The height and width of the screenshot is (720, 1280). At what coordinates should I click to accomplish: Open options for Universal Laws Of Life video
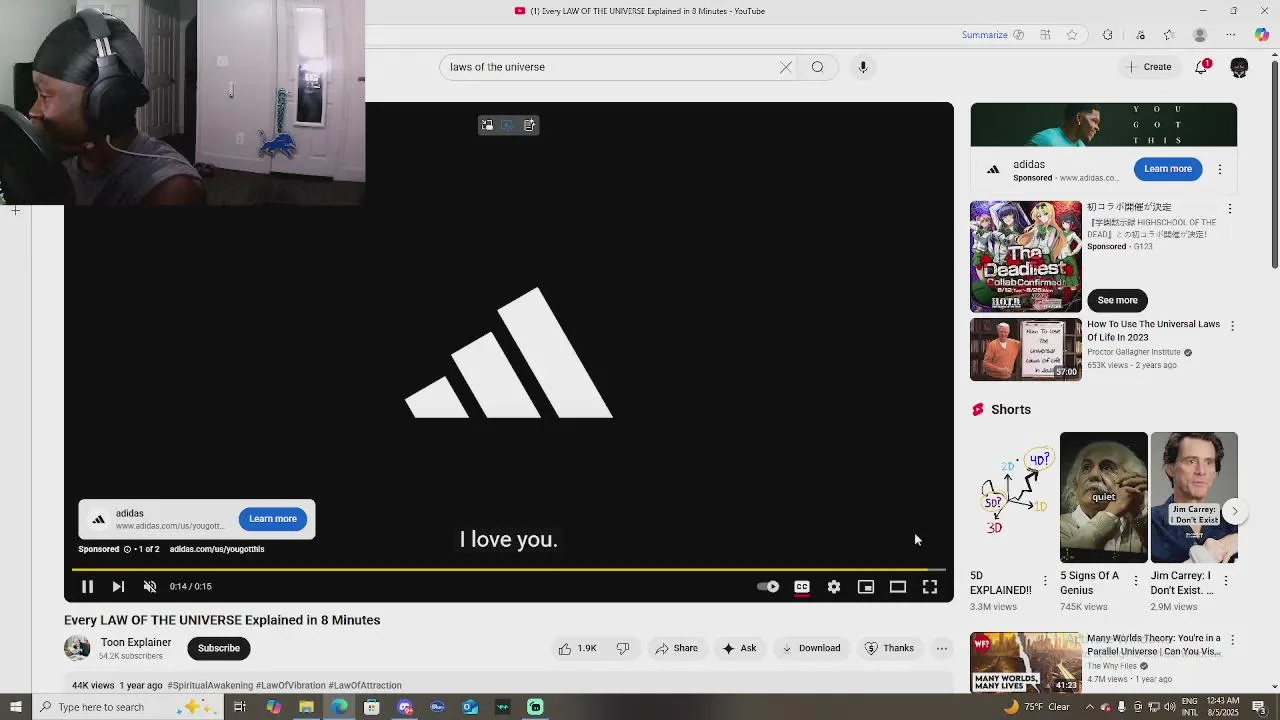coord(1232,327)
